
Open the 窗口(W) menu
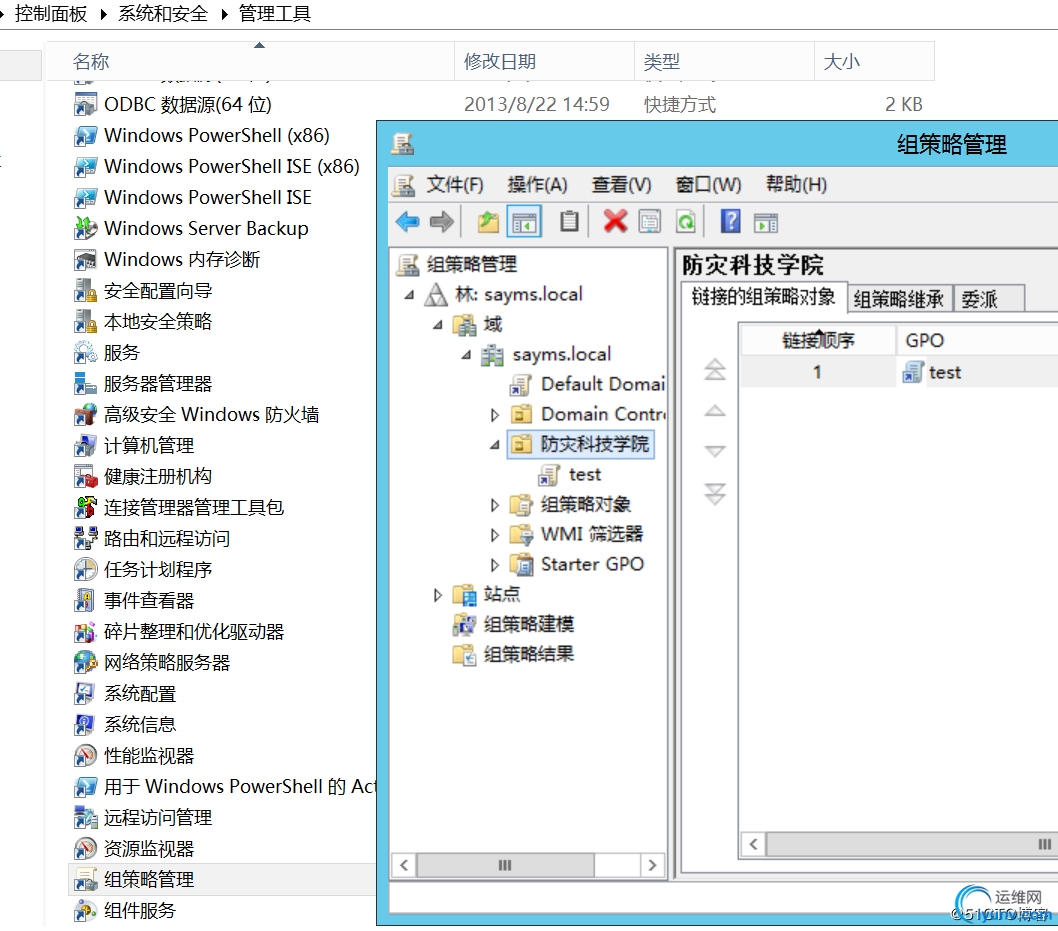coord(708,184)
